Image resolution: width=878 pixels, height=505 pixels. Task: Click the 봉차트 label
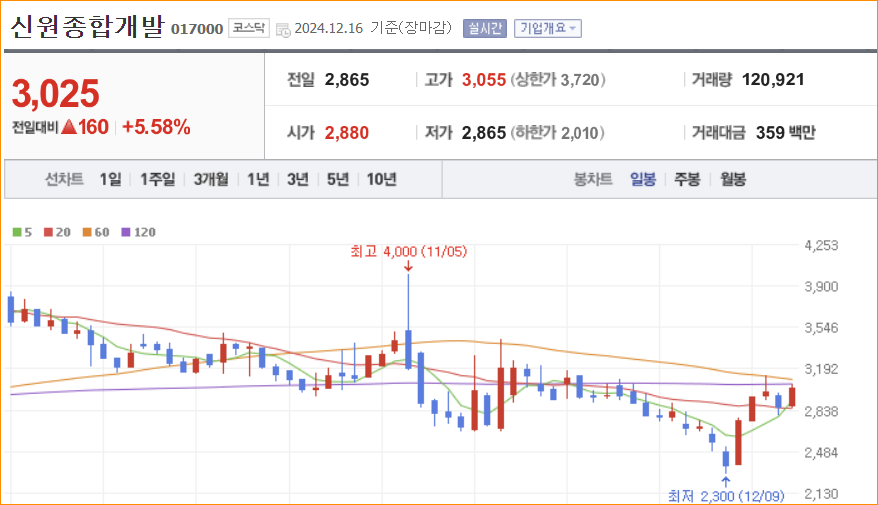(593, 179)
